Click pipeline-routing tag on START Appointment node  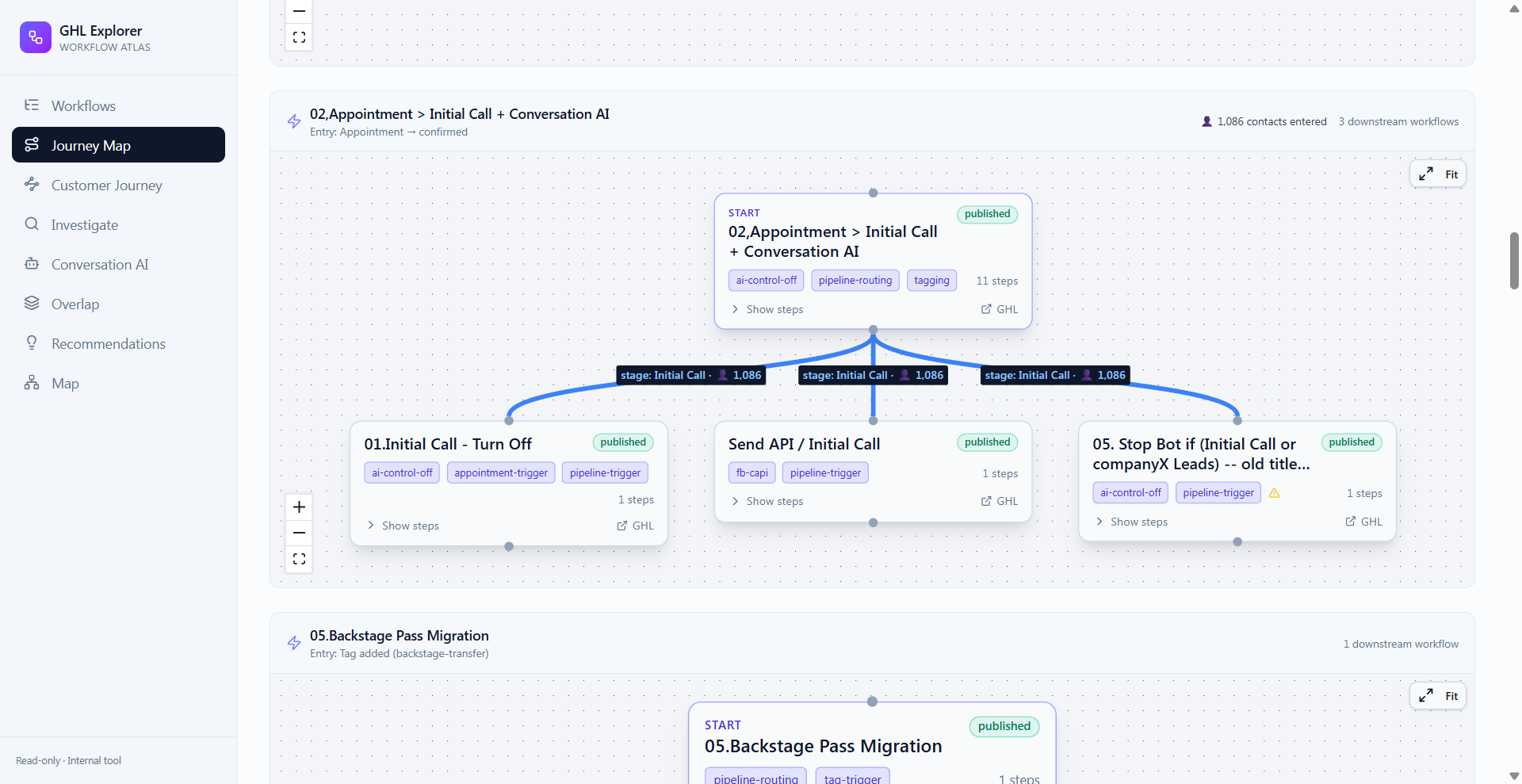[855, 281]
